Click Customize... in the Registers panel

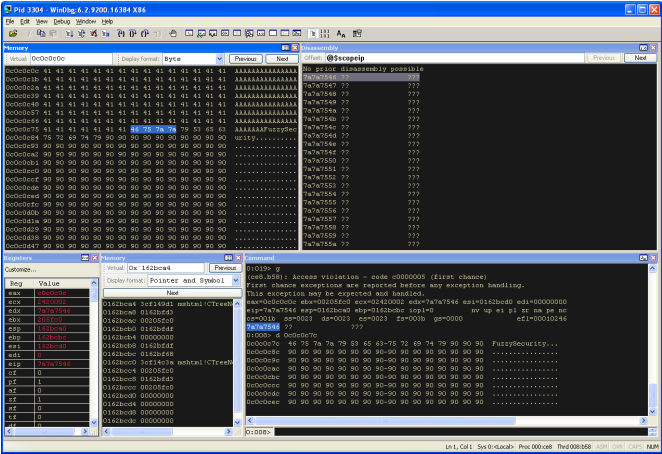tap(20, 270)
